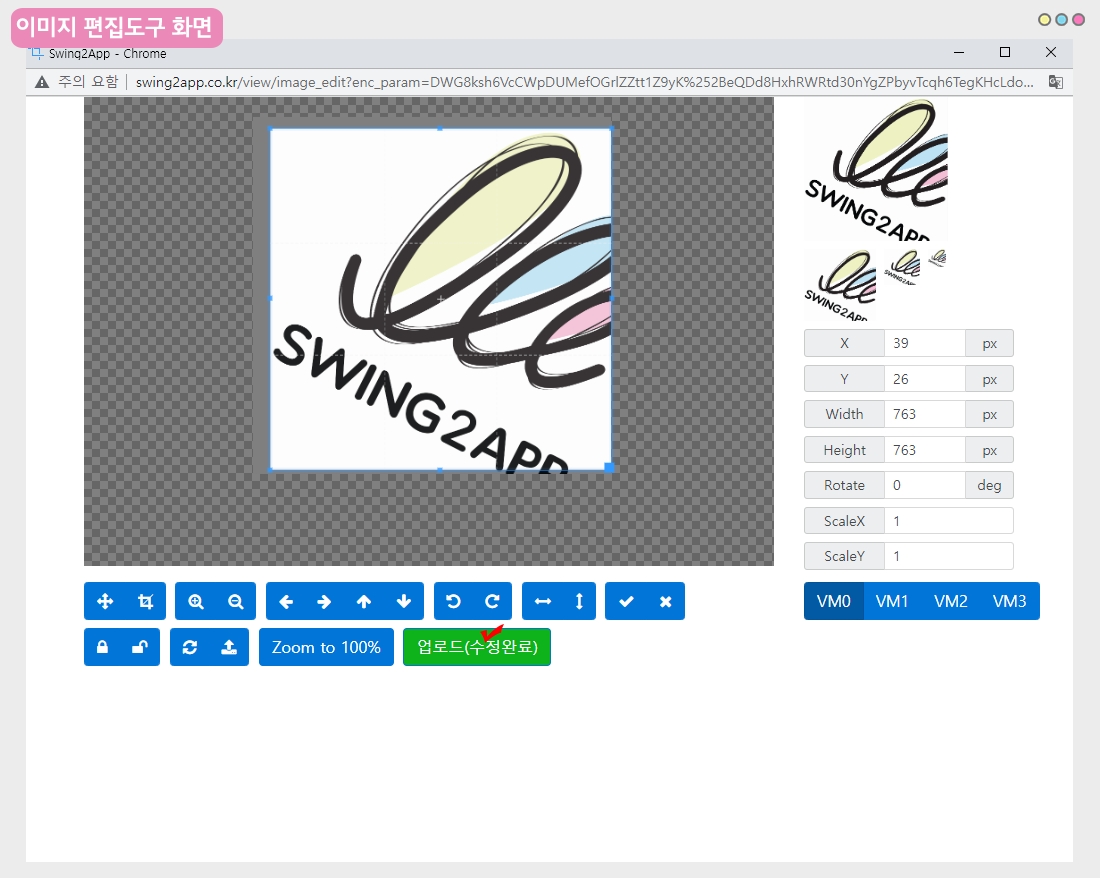Select the Crop mode tool
Viewport: 1100px width, 878px height.
click(x=145, y=601)
